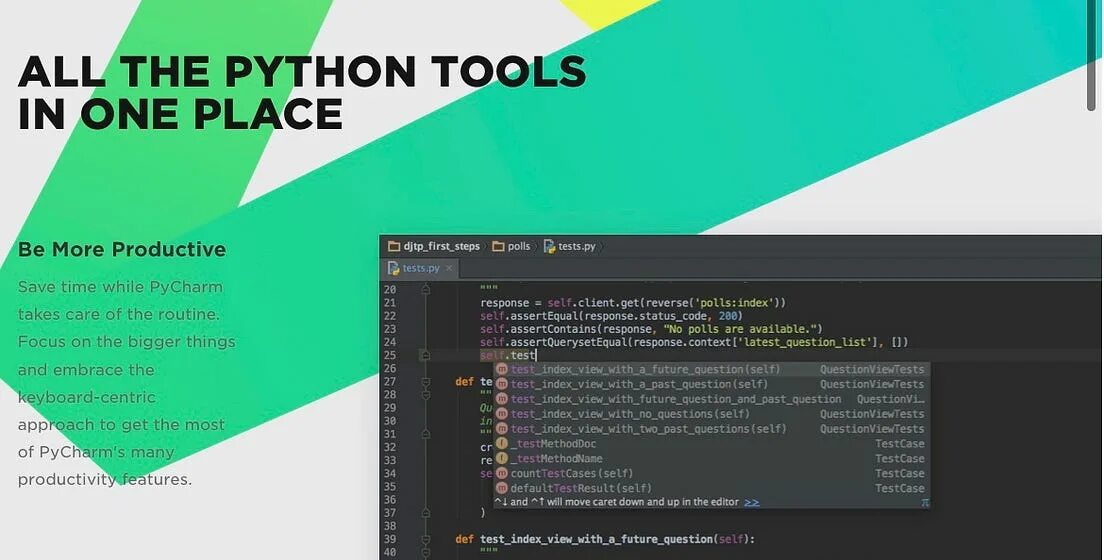This screenshot has height=560, width=1104.
Task: Toggle the fold marker on line 37
Action: coord(425,514)
